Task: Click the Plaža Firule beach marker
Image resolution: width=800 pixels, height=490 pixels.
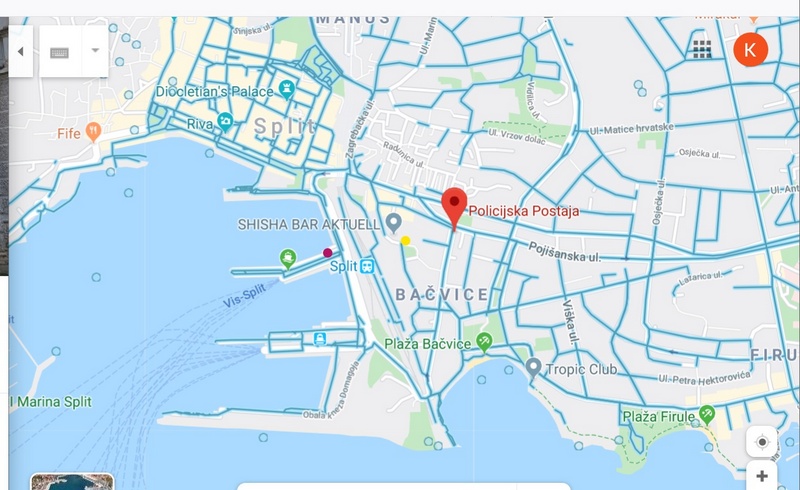Action: tap(707, 414)
